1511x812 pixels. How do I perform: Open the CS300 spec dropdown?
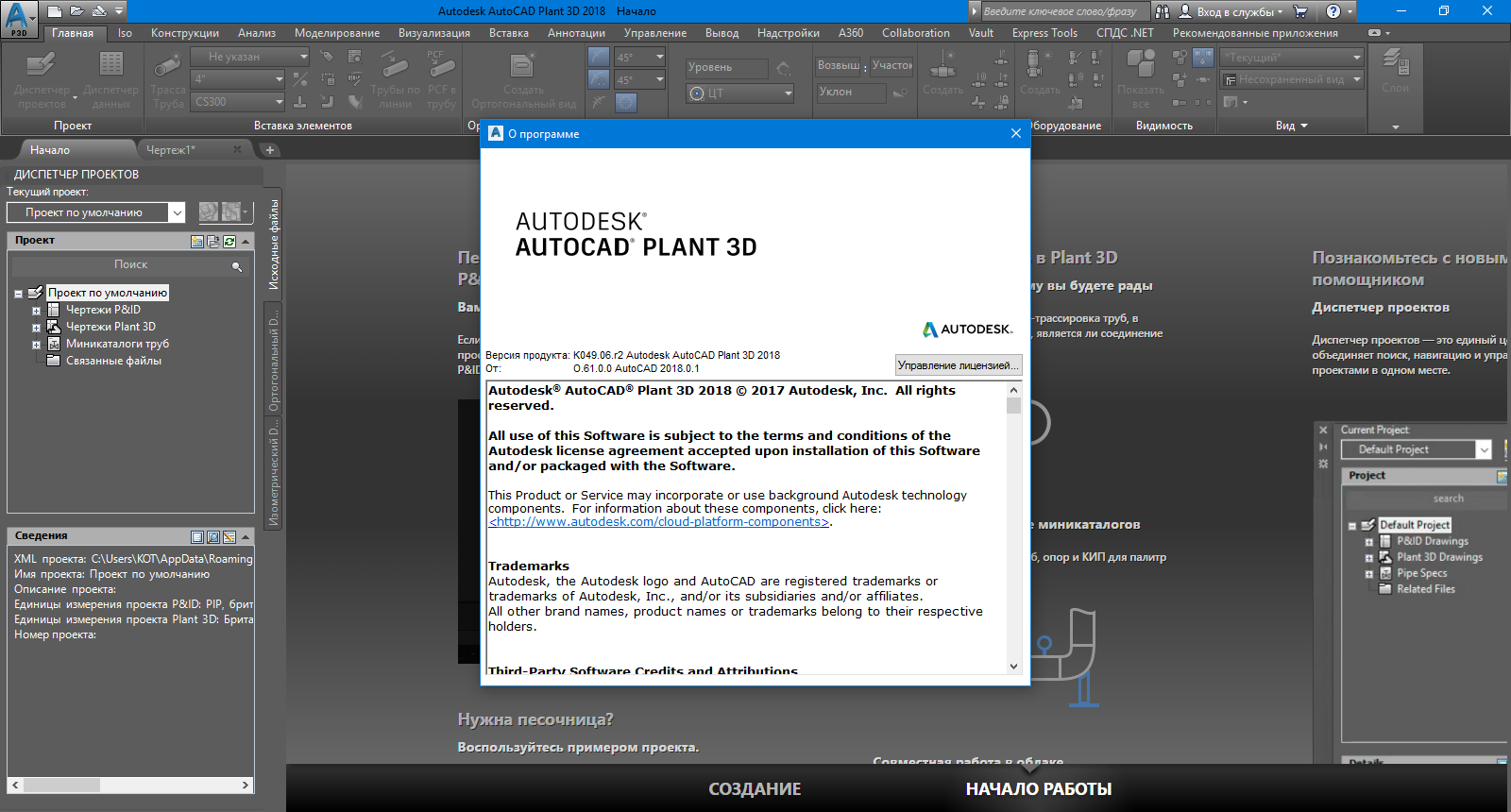click(x=239, y=102)
